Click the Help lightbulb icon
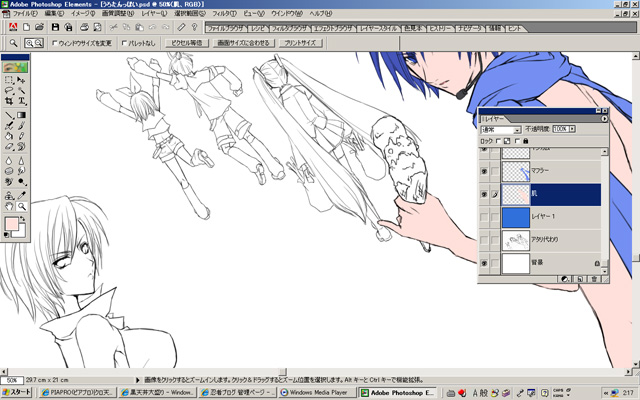Screen dimensions: 640x400 coord(195,27)
